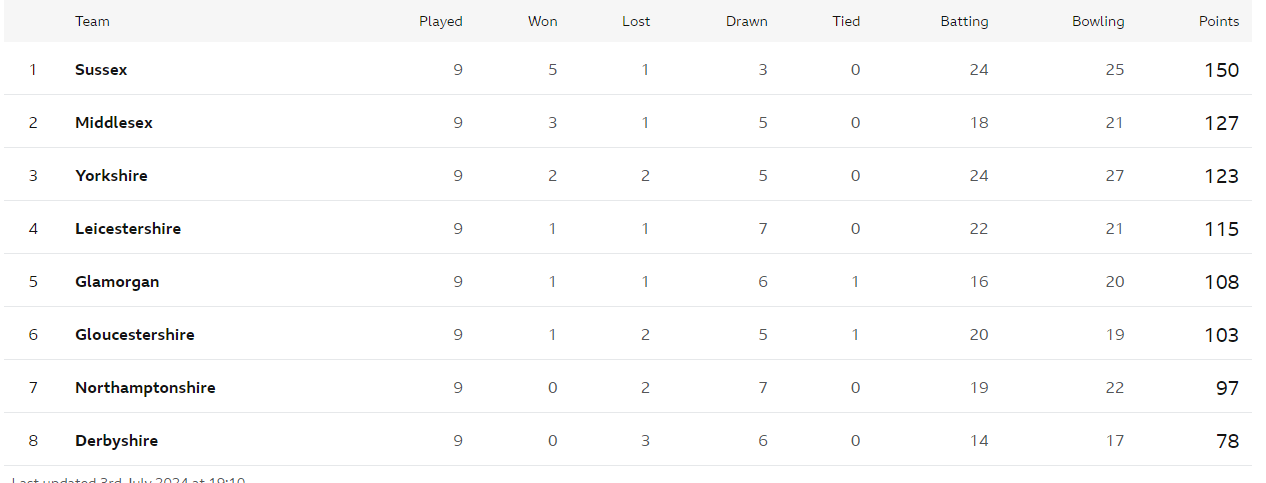Image resolution: width=1266 pixels, height=483 pixels.
Task: Open the Sussex team link
Action: point(101,70)
